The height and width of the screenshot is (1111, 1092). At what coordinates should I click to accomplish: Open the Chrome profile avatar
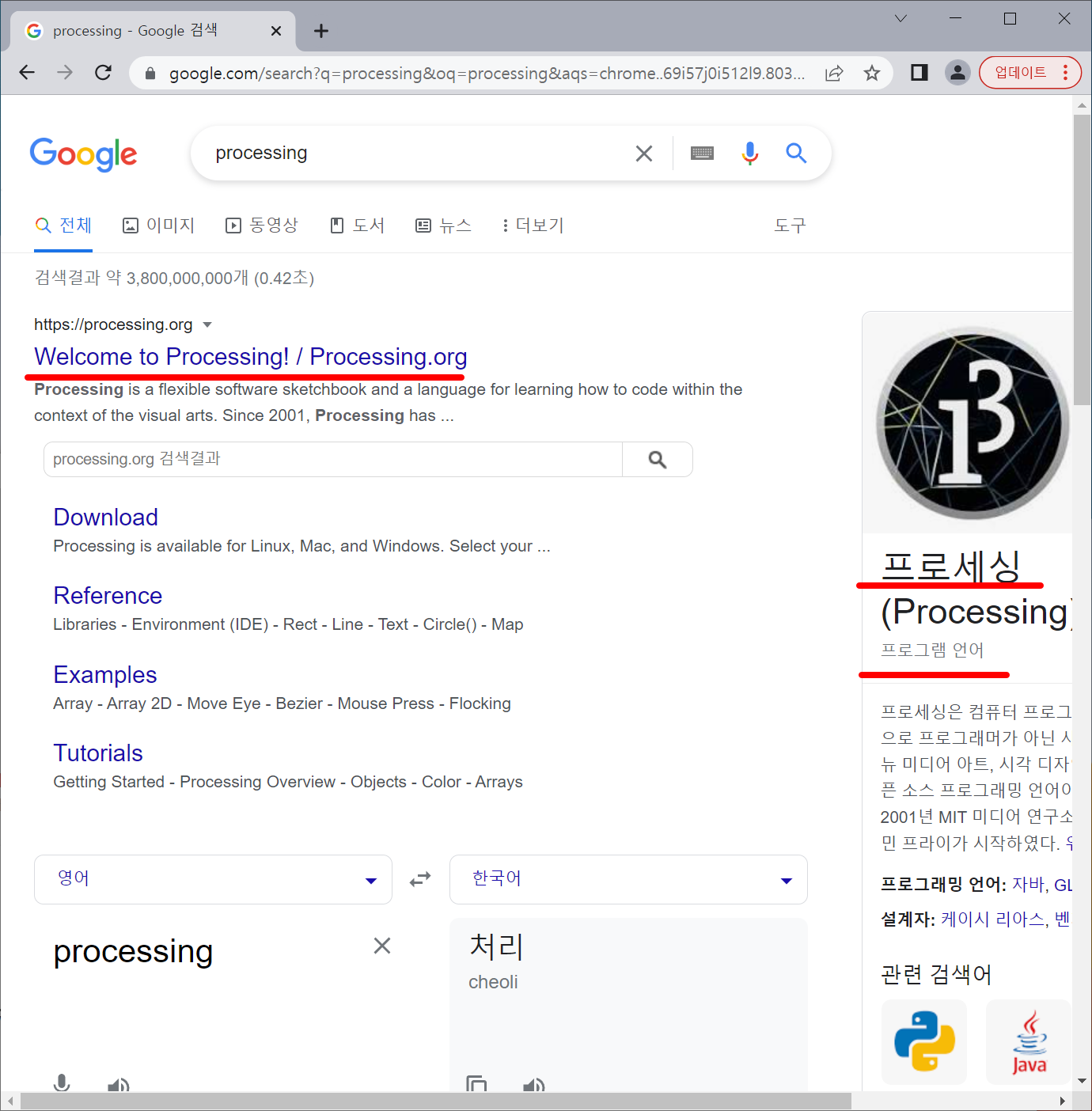pos(957,73)
